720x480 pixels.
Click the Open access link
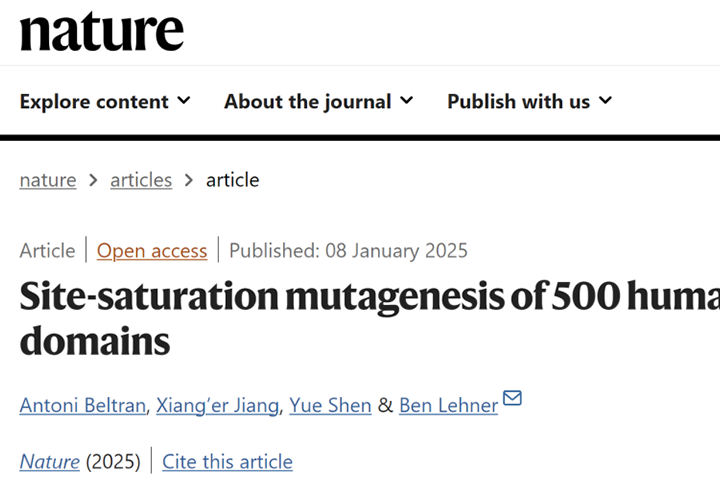tap(152, 250)
